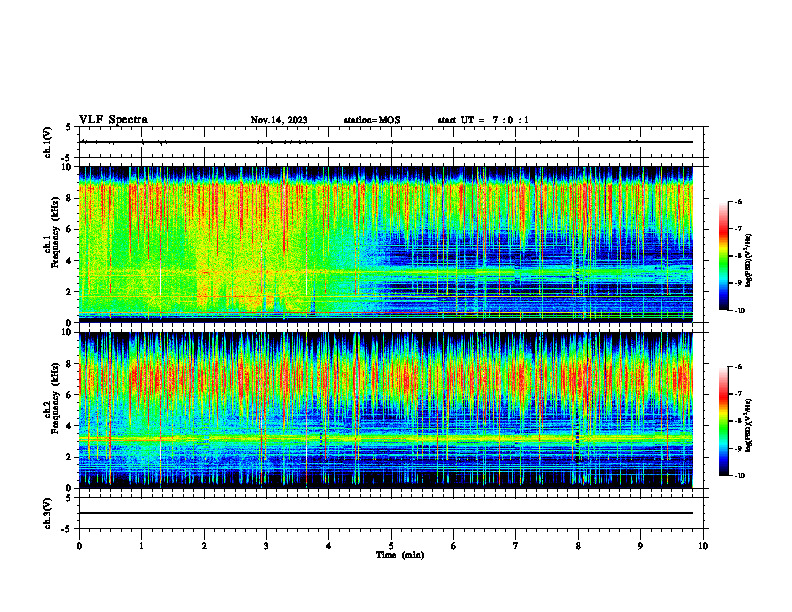Click the "5" tick on the ch.1 voltage axis
Image resolution: width=792 pixels, height=612 pixels.
(69, 127)
